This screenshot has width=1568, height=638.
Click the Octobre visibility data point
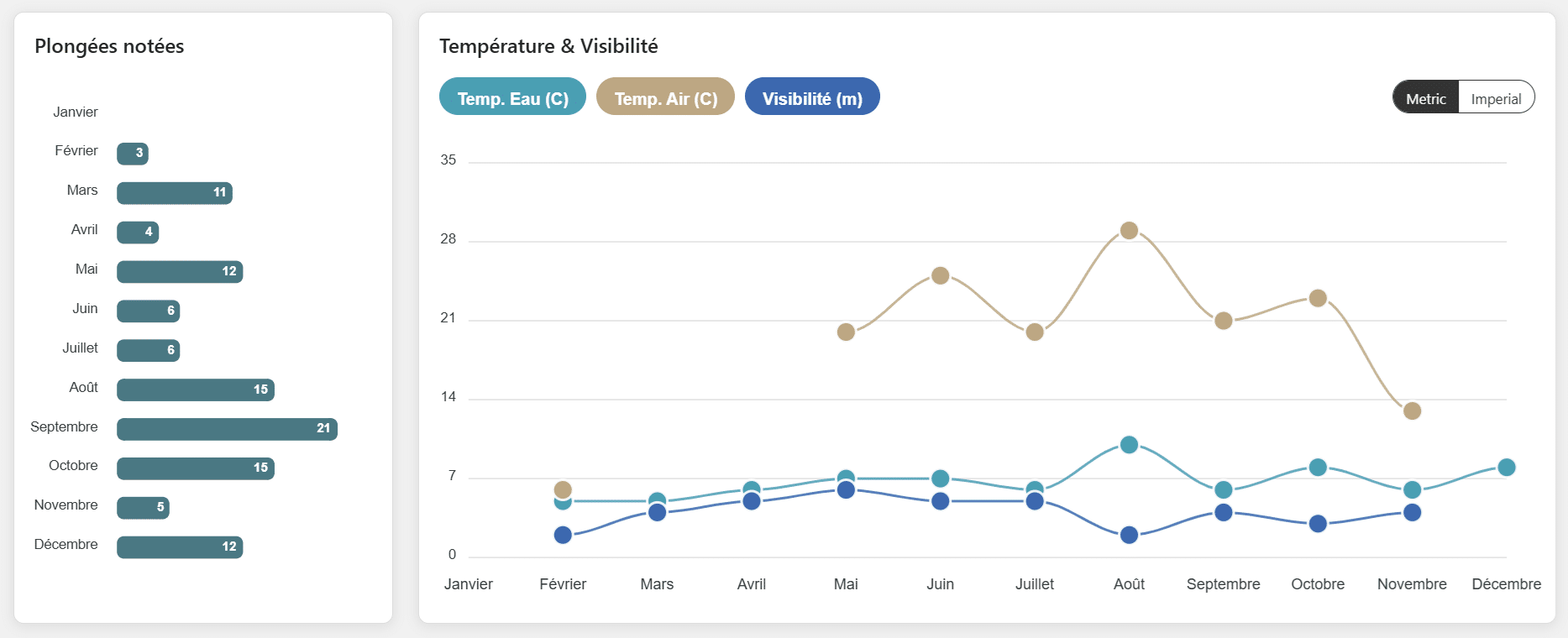tap(1318, 524)
